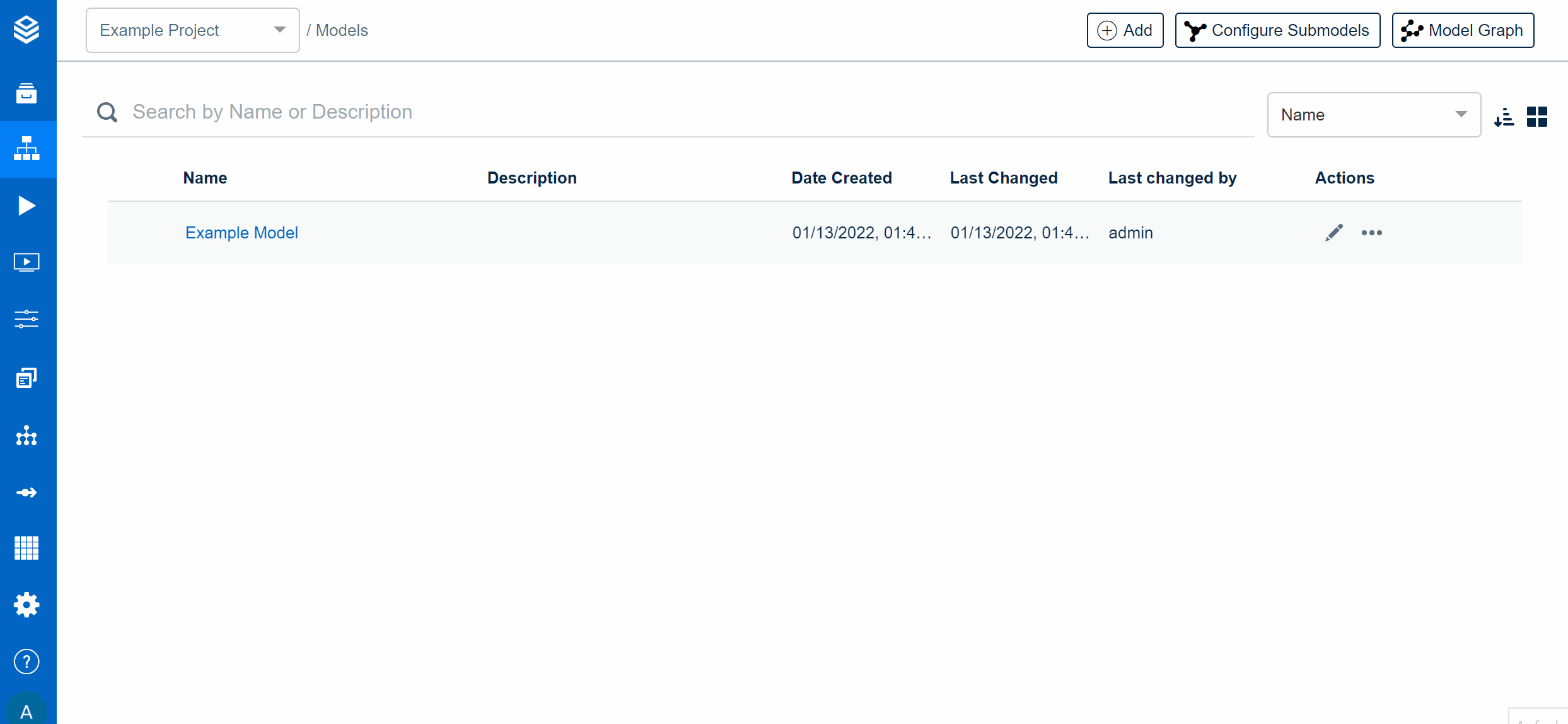
Task: Click the edit pencil for Example Model
Action: [x=1334, y=233]
